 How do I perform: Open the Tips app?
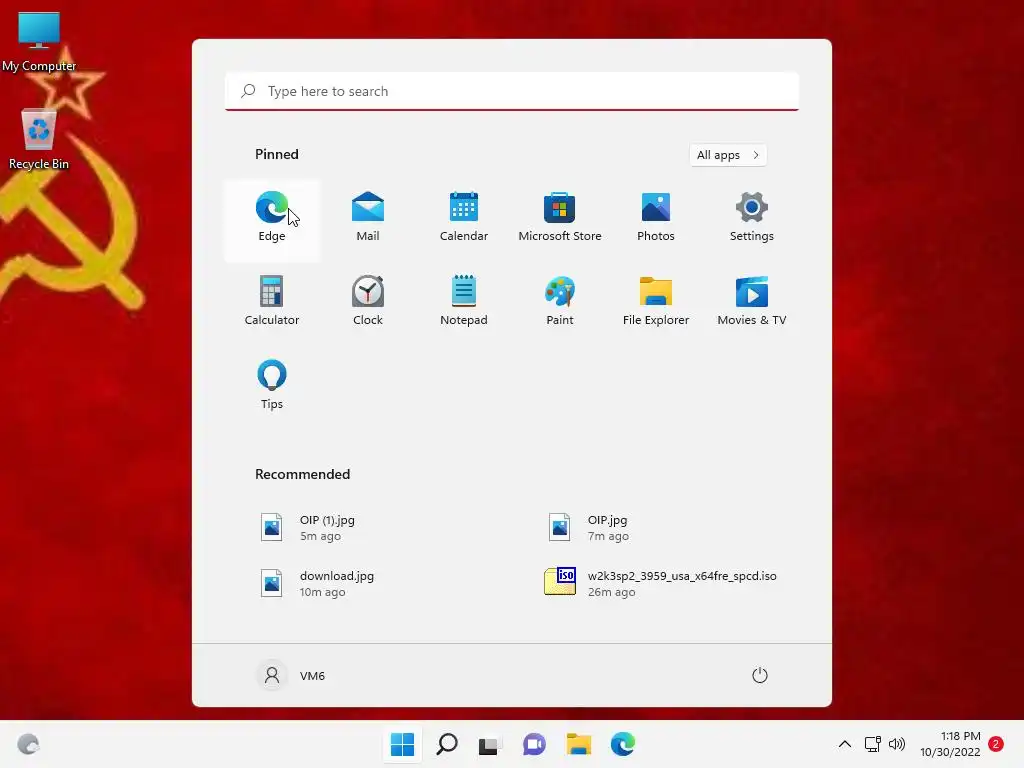272,385
